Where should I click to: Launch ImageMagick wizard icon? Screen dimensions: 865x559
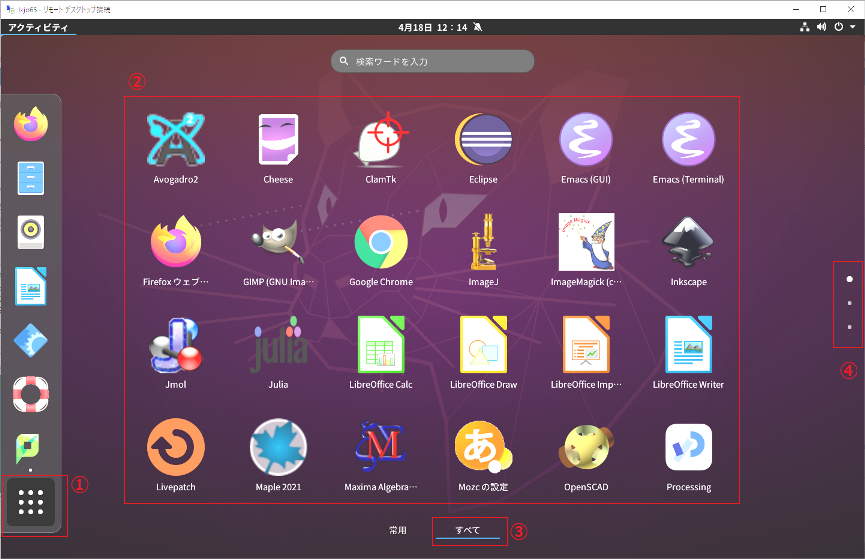tap(586, 242)
